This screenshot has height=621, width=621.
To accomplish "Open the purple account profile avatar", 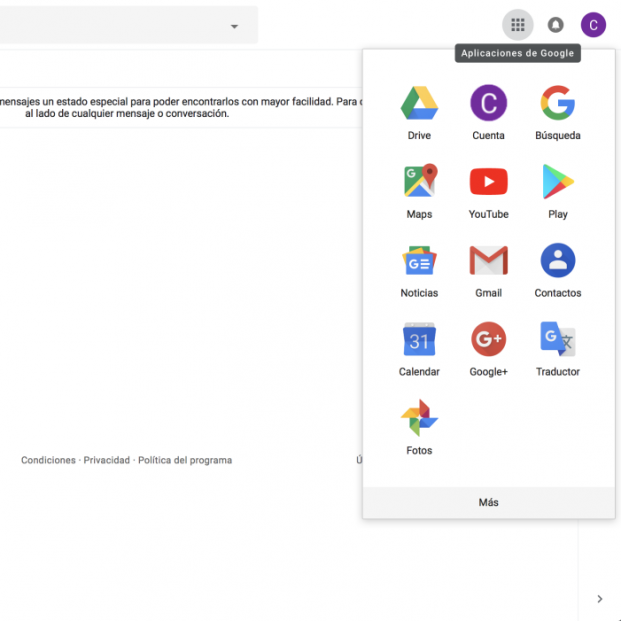I will click(594, 25).
